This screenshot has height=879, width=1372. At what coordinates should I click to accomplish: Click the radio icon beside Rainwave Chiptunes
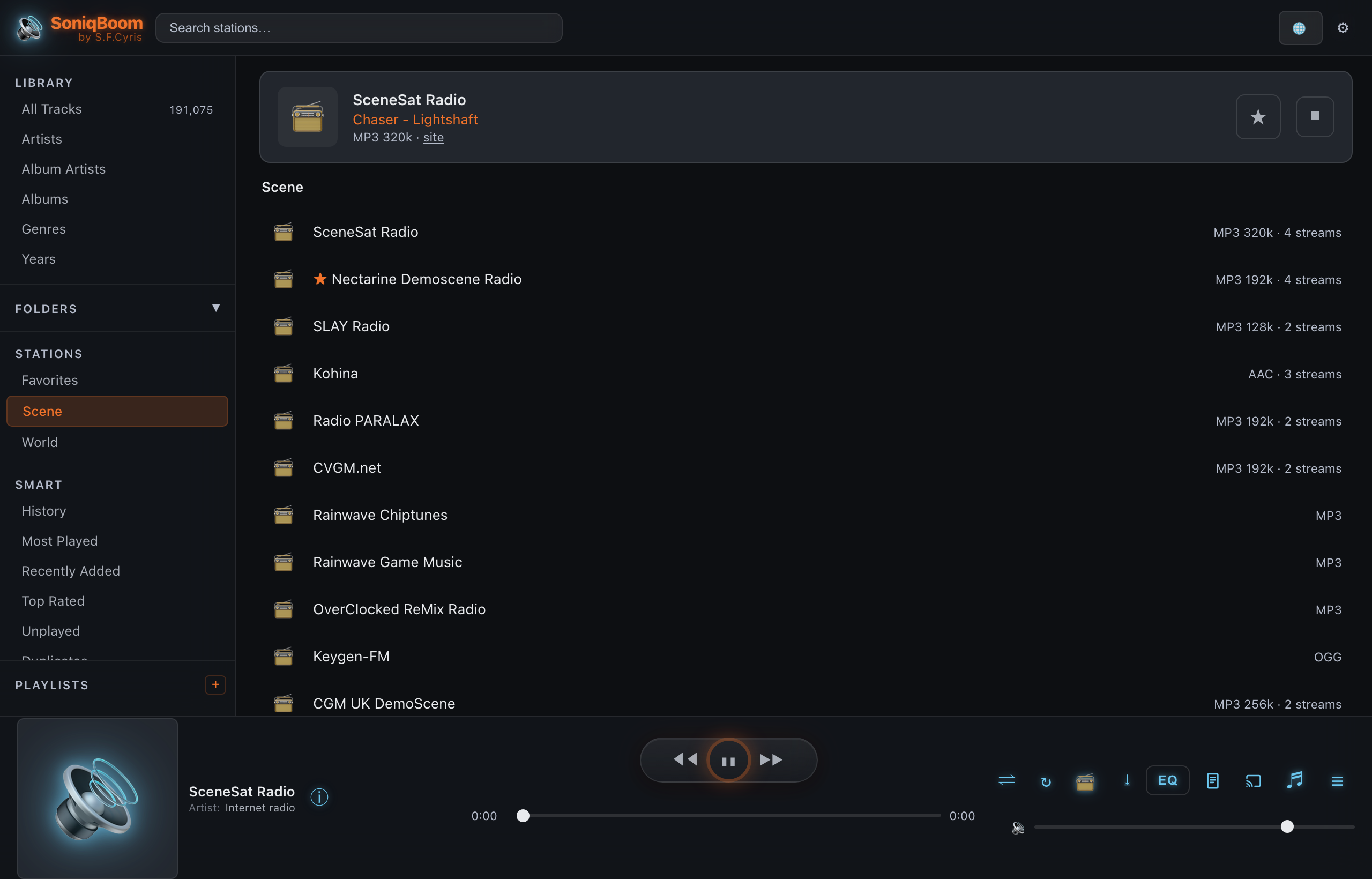tap(284, 515)
